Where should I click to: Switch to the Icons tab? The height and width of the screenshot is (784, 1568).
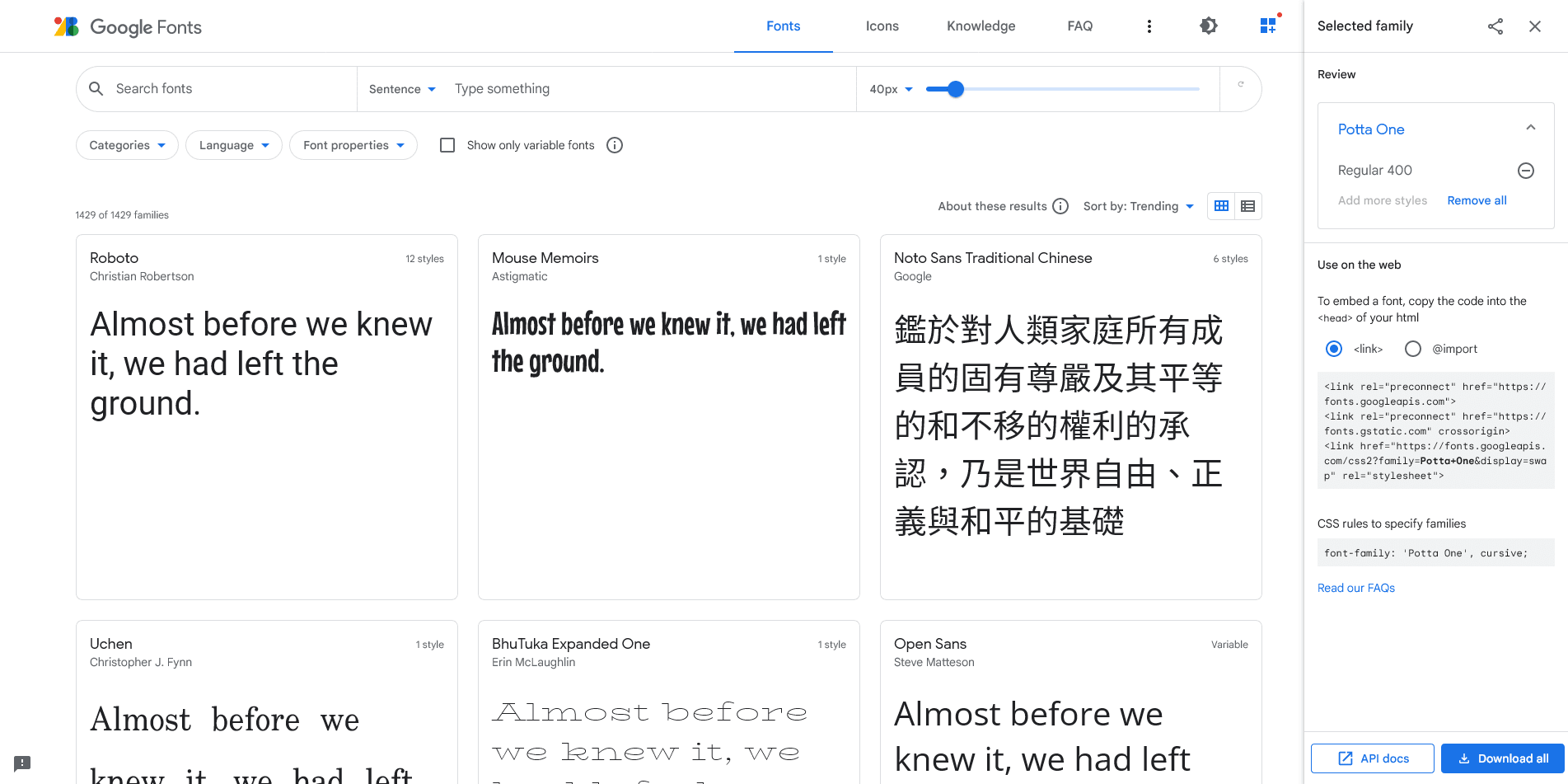(882, 26)
